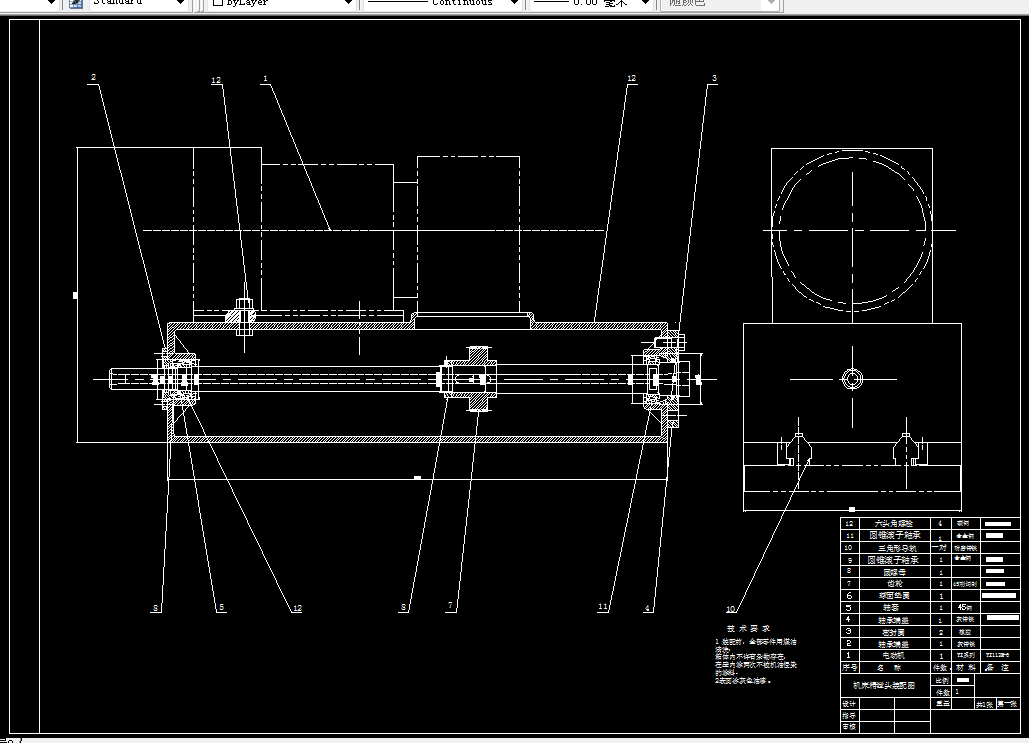1029x743 pixels.
Task: Click the 审核 label in title block
Action: point(849,727)
